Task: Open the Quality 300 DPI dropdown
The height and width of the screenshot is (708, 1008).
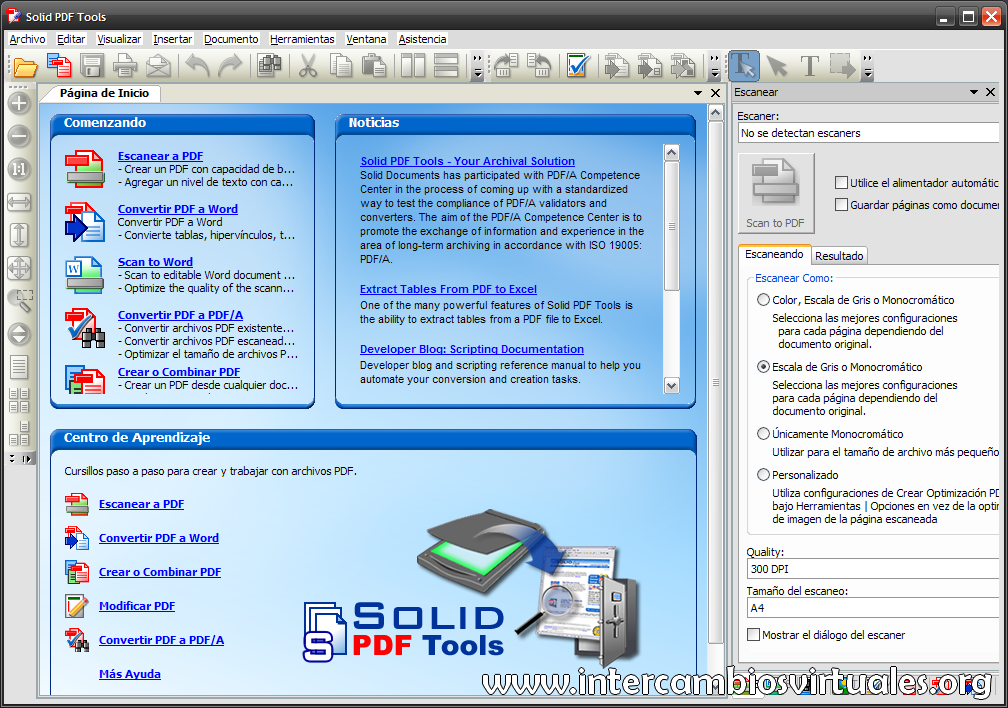Action: [873, 569]
